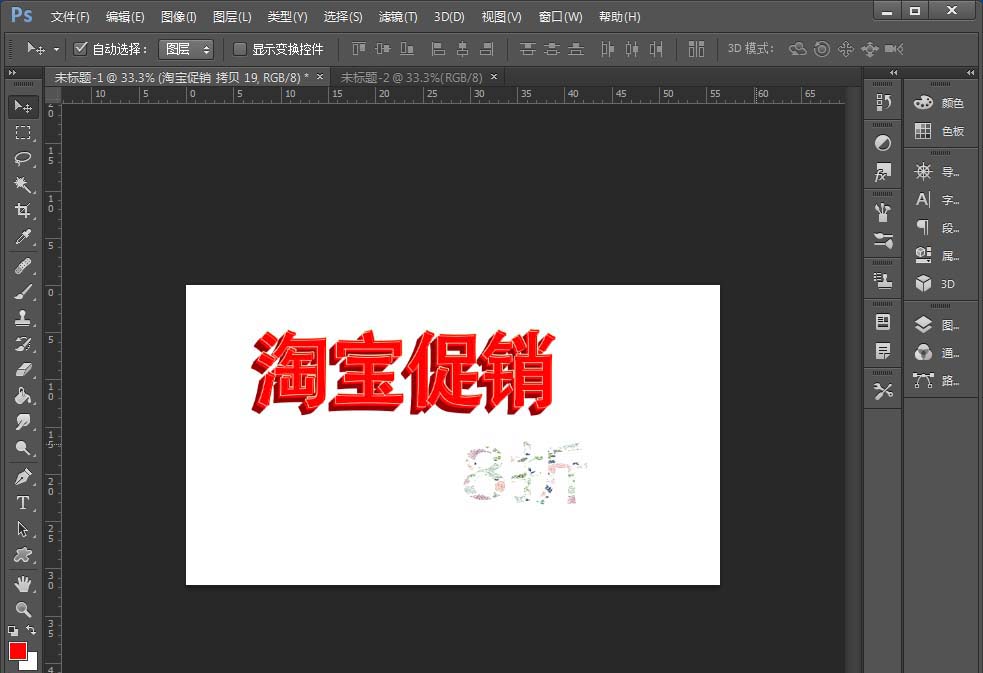983x673 pixels.
Task: Align left edges in the options bar
Action: pyautogui.click(x=438, y=49)
